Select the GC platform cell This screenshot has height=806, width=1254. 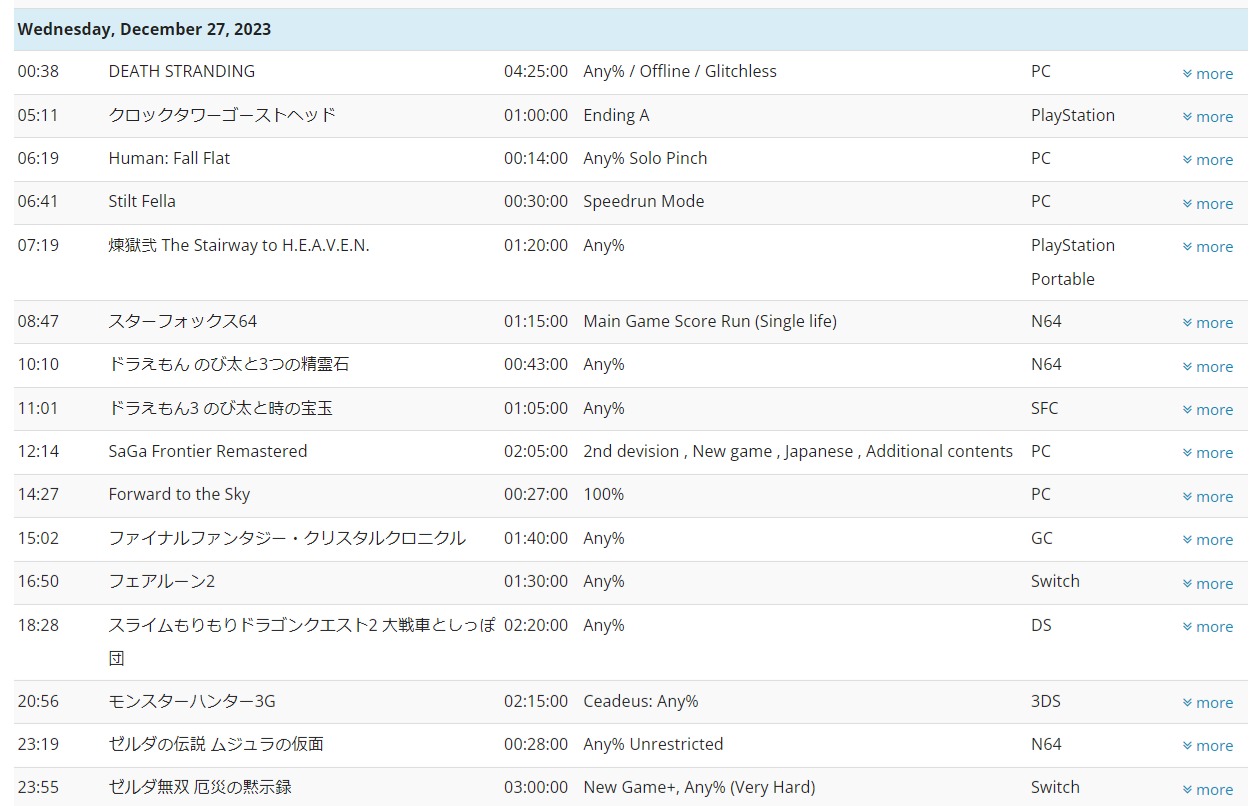1042,538
